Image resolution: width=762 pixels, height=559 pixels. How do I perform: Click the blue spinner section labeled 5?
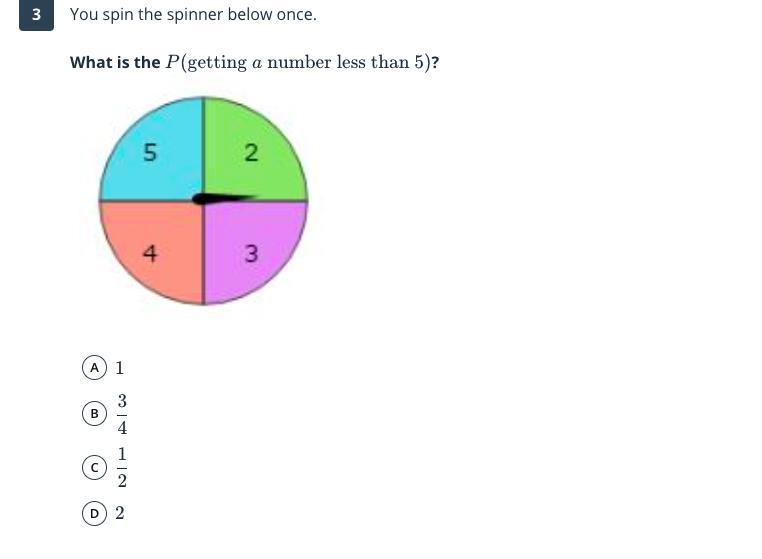tap(158, 156)
